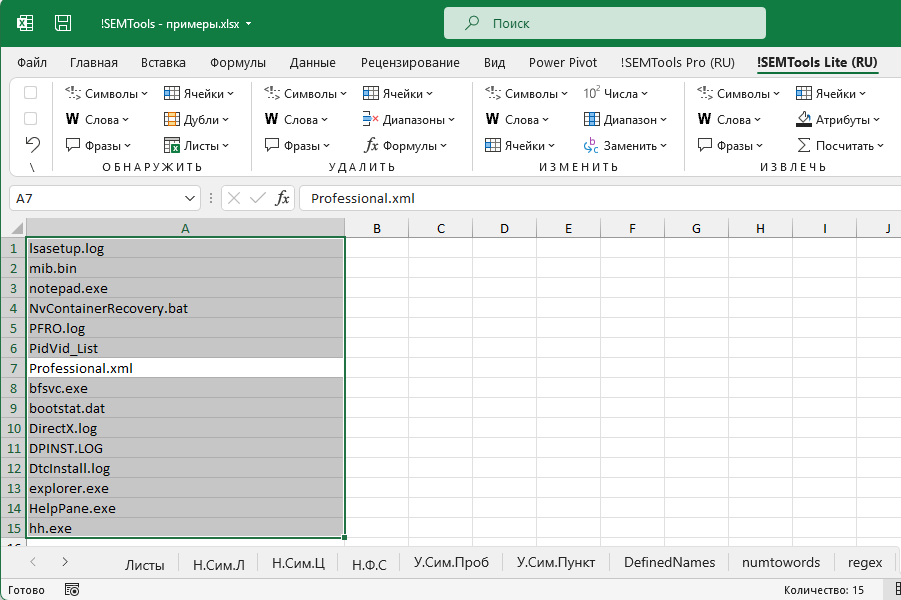Open Слова in ИЗВЛЕЧЬ group
The width and height of the screenshot is (901, 600).
coord(729,119)
